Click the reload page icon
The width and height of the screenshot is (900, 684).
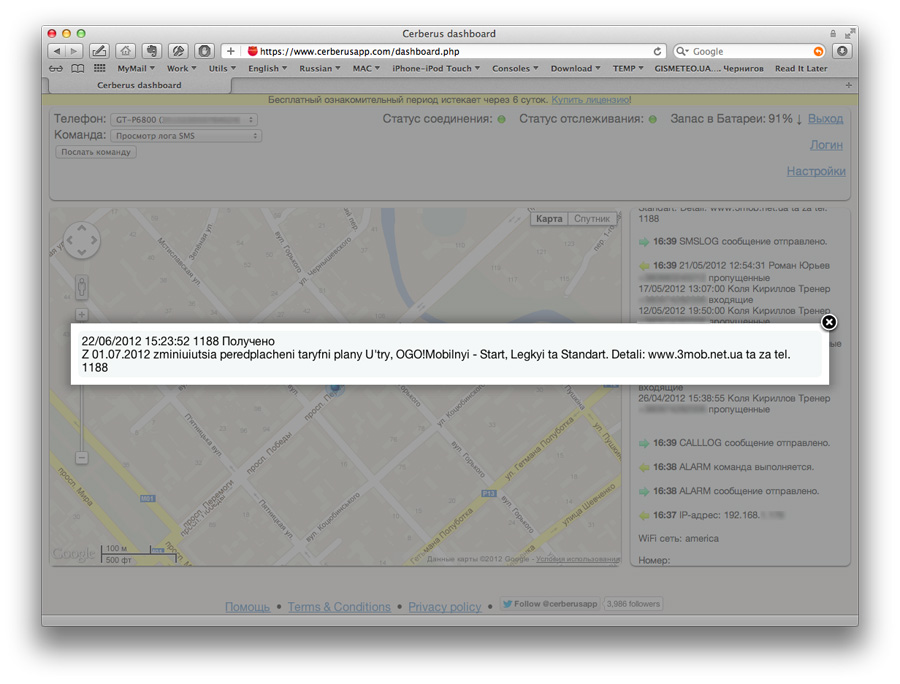[657, 51]
